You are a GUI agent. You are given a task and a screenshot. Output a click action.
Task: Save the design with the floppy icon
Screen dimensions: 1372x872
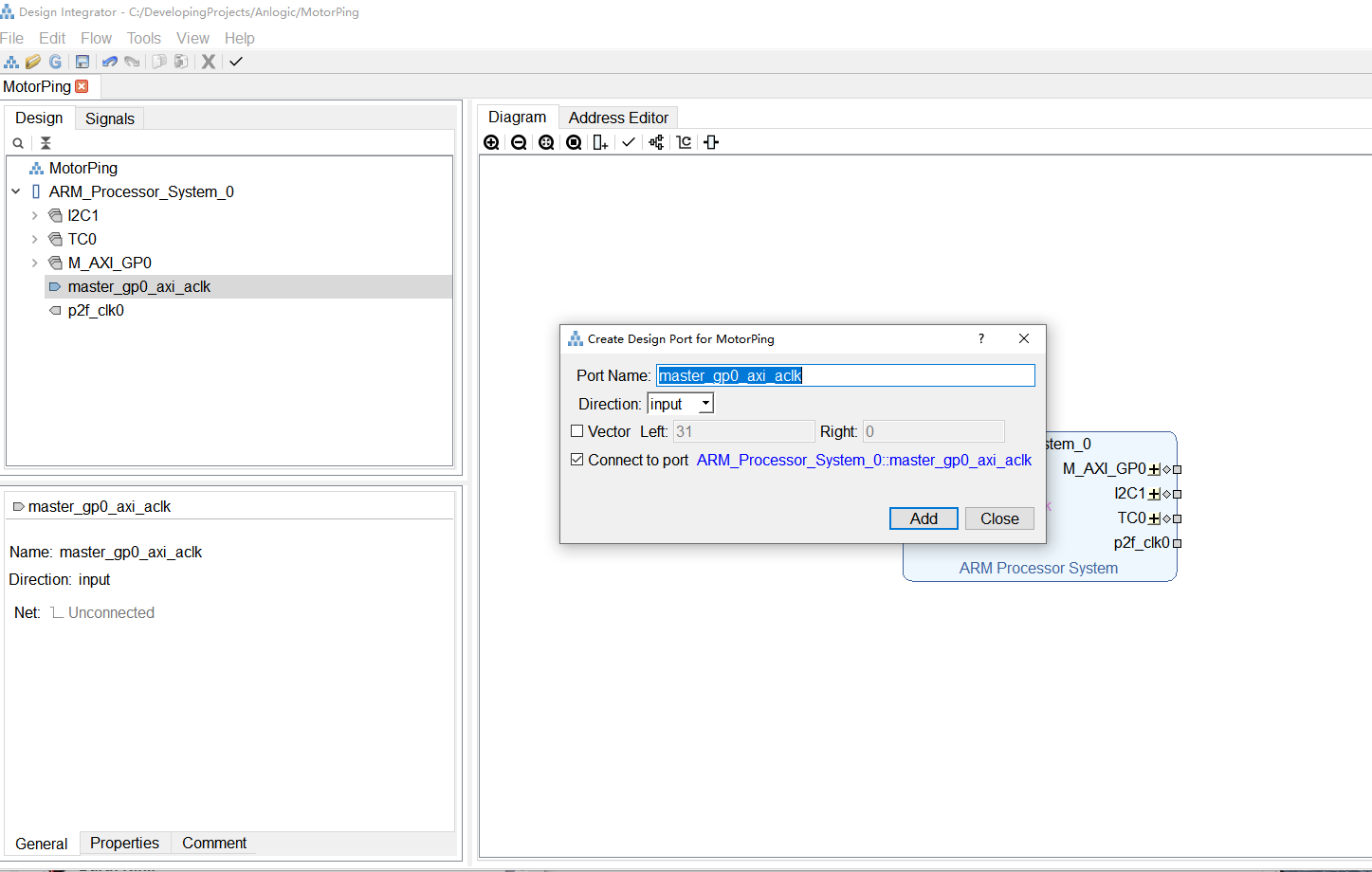click(x=82, y=62)
